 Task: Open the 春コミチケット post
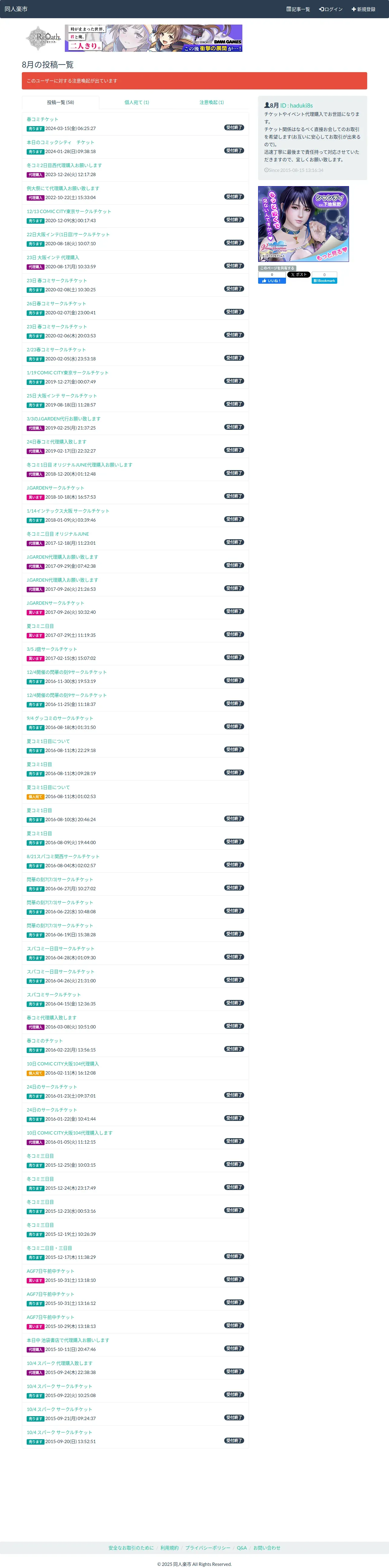(x=42, y=119)
